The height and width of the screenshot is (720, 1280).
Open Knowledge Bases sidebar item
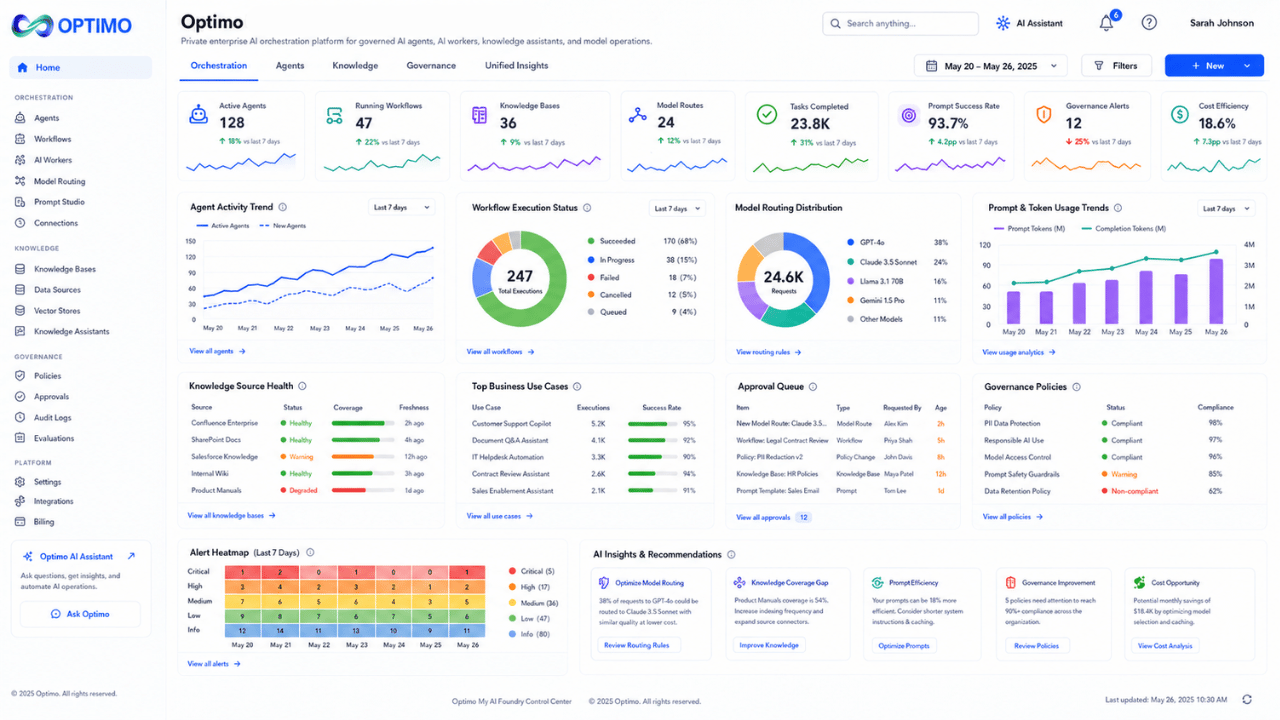pyautogui.click(x=64, y=269)
